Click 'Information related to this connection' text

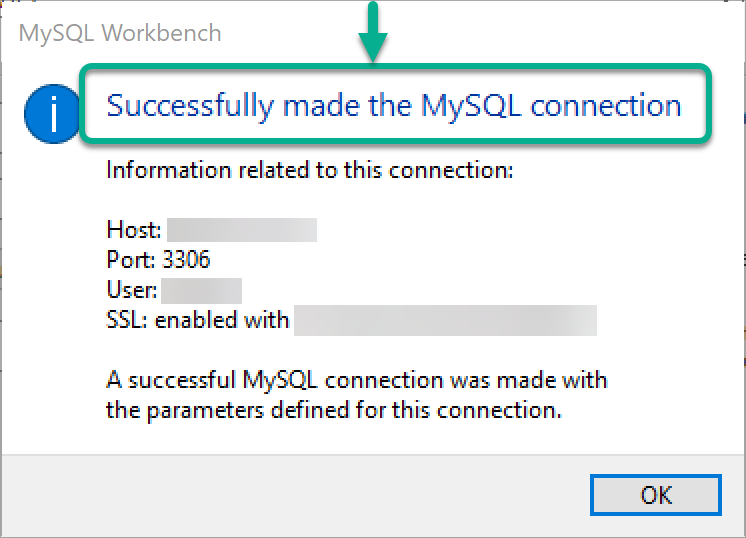309,170
